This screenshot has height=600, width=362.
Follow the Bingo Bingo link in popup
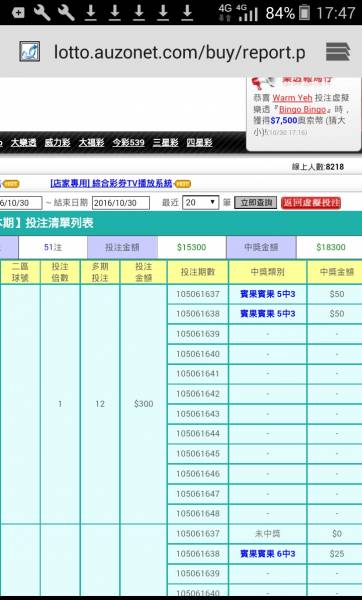[302, 109]
